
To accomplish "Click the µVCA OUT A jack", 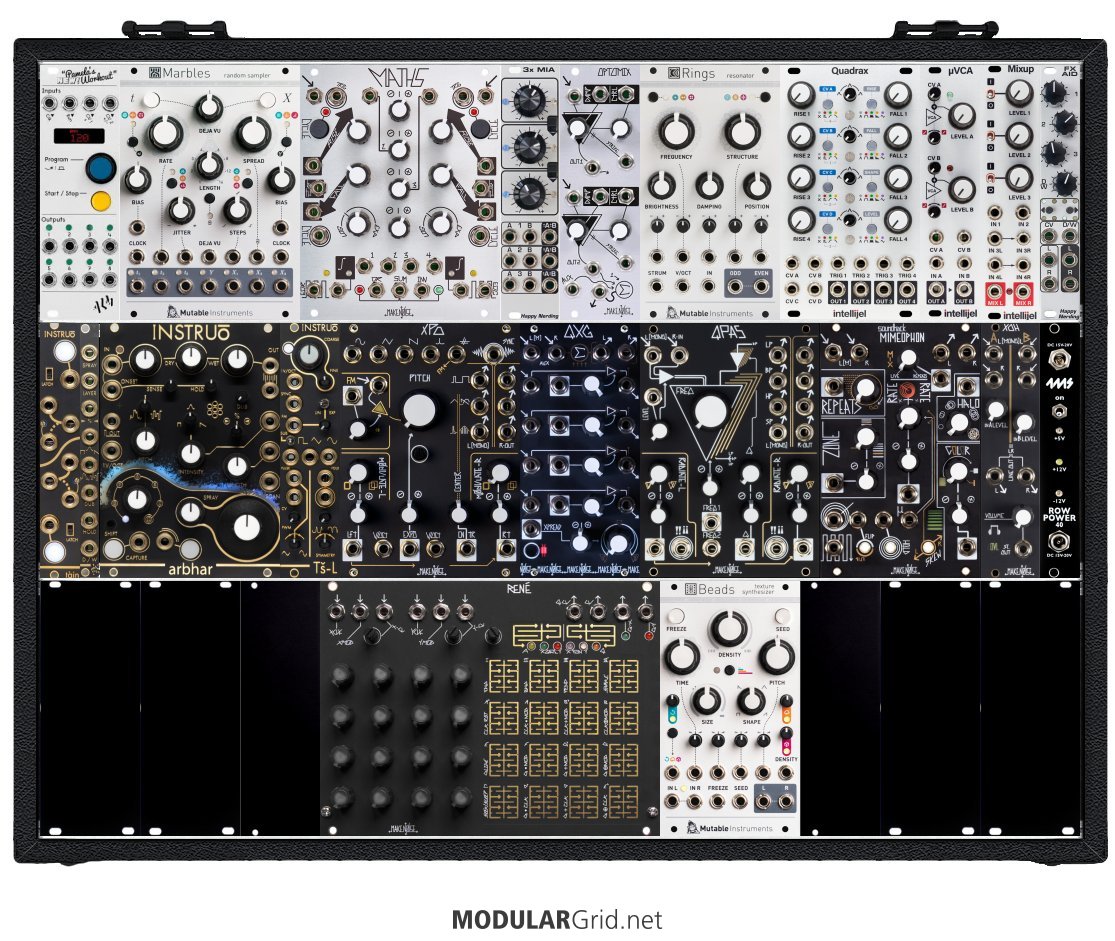I will point(937,291).
